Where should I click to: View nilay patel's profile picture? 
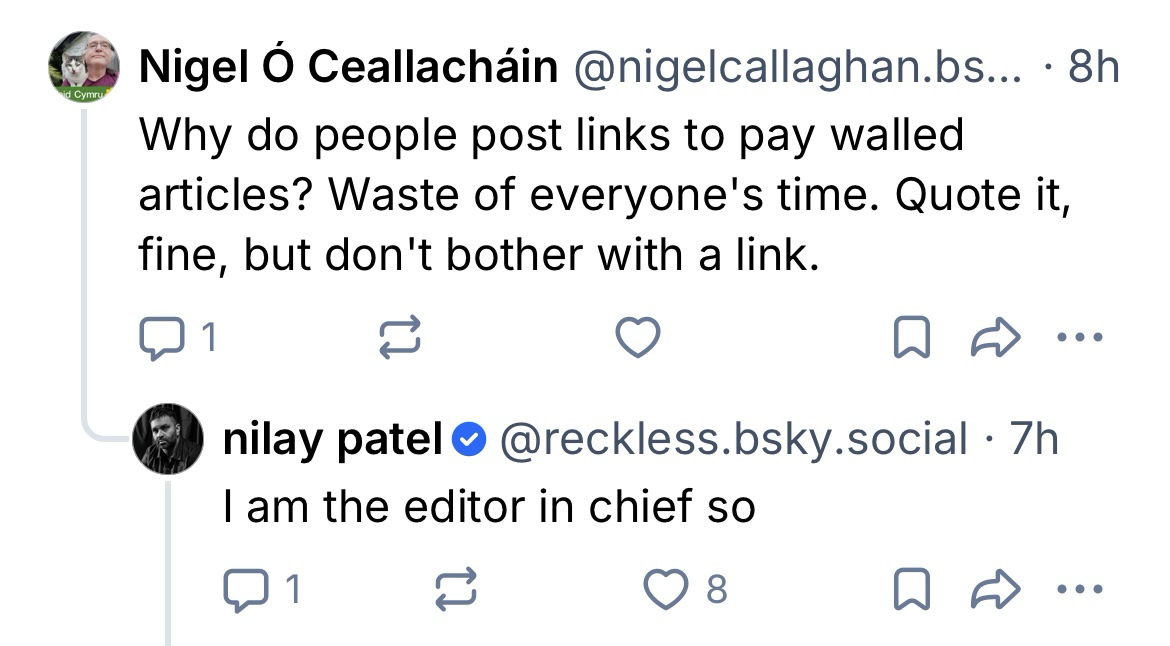click(168, 439)
